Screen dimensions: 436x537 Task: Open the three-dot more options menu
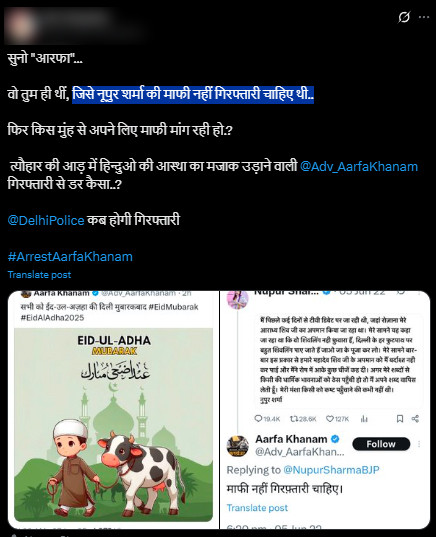pos(424,17)
